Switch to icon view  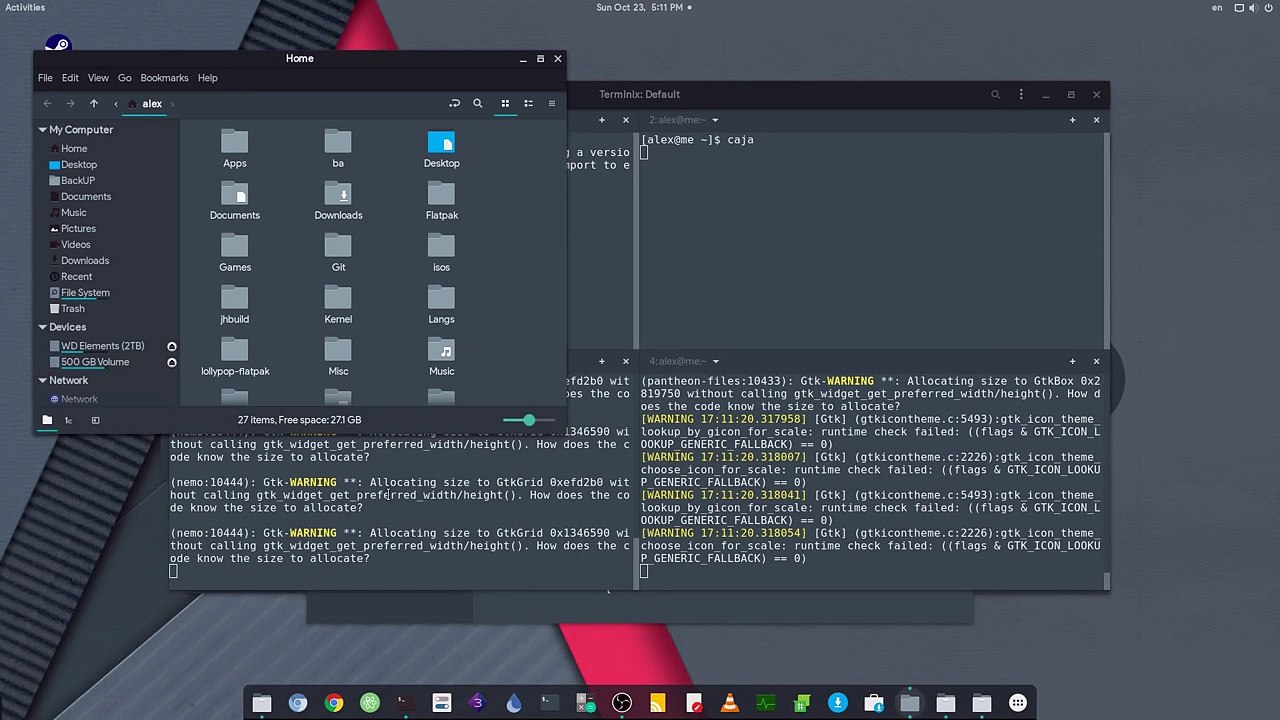pyautogui.click(x=505, y=103)
